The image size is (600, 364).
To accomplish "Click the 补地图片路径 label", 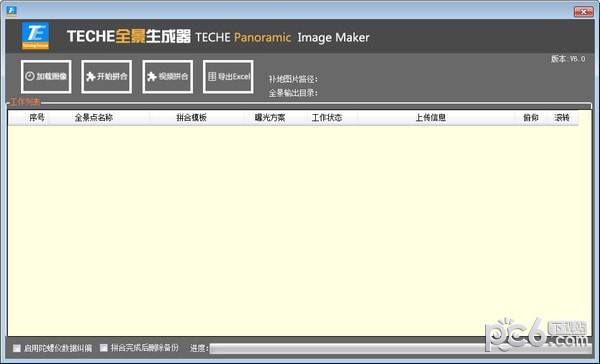I will point(293,79).
